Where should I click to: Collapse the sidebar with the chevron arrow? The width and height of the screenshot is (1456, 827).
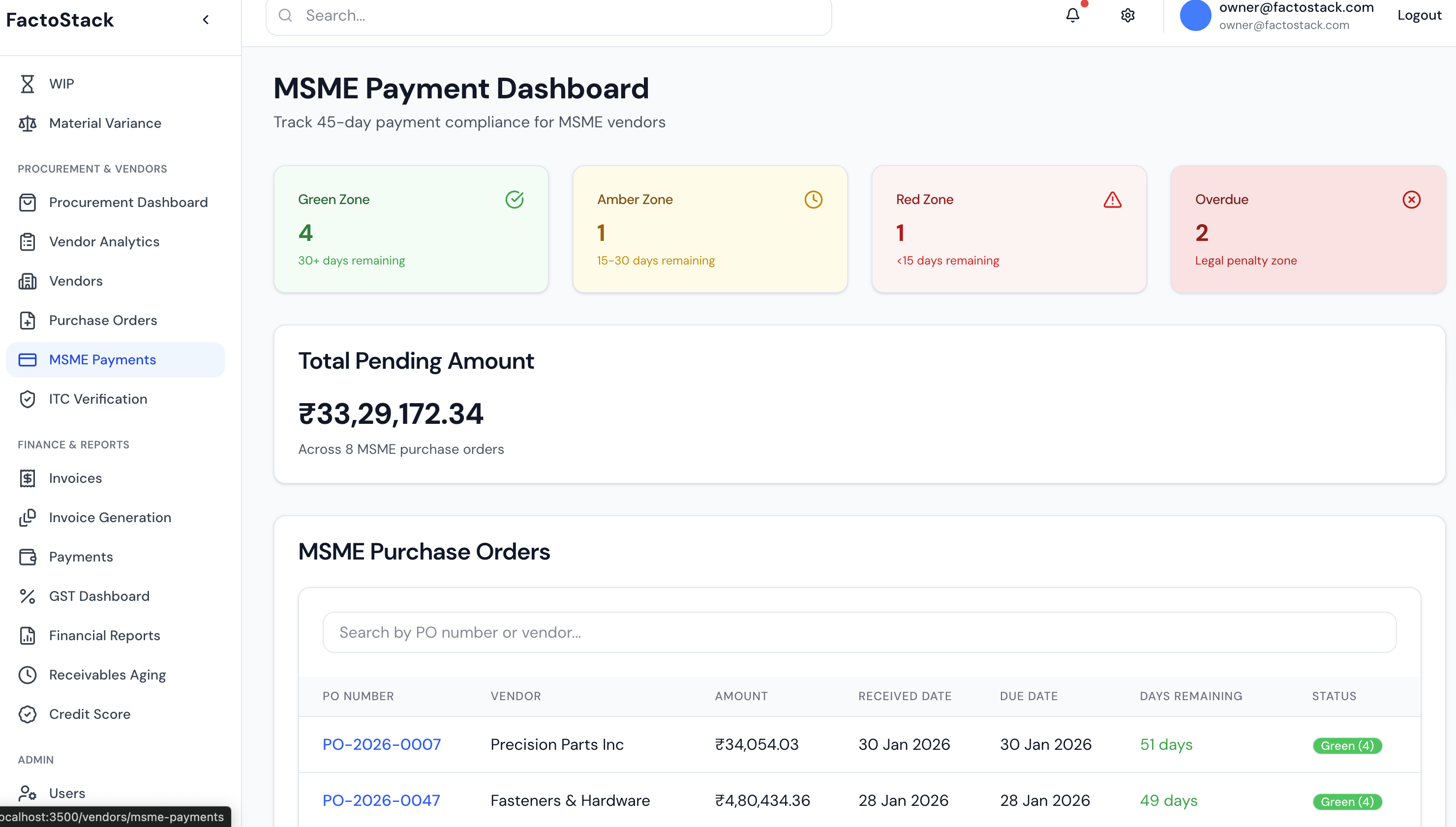[x=206, y=20]
